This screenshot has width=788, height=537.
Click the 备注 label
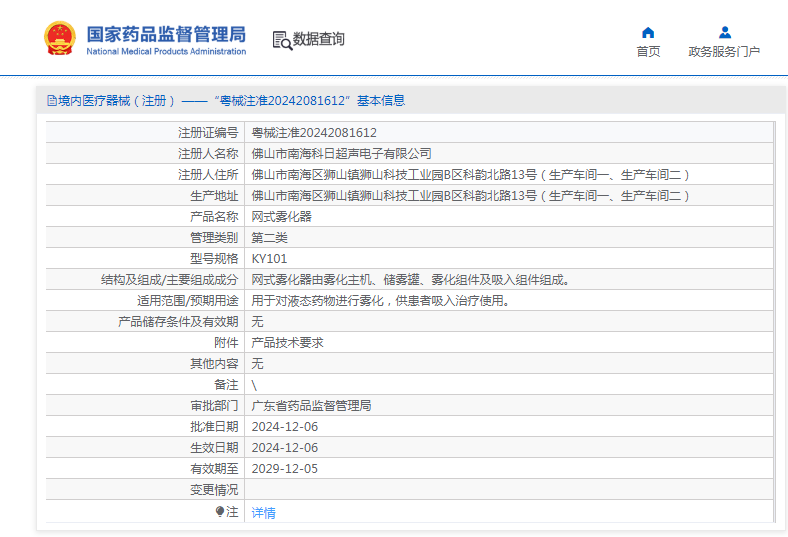click(226, 385)
